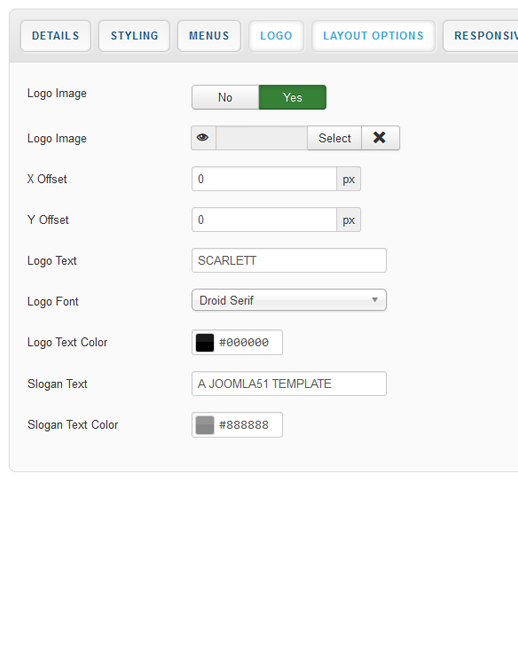Image resolution: width=518 pixels, height=657 pixels.
Task: Clear logo image with X icon
Action: click(x=380, y=138)
